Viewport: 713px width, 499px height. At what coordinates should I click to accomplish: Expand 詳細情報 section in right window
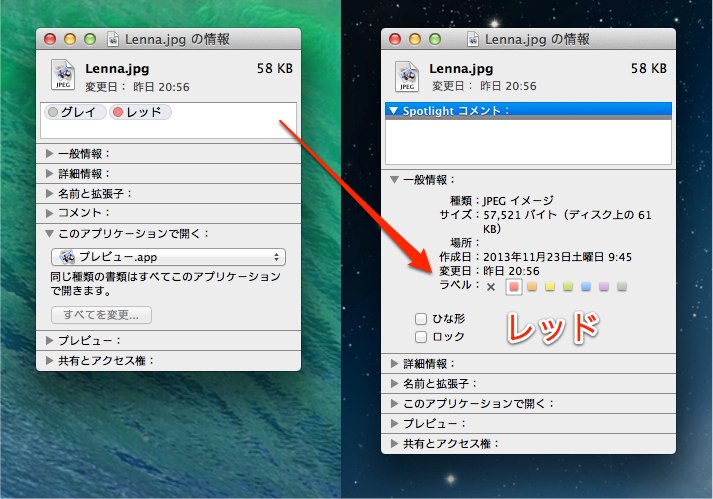pyautogui.click(x=394, y=363)
